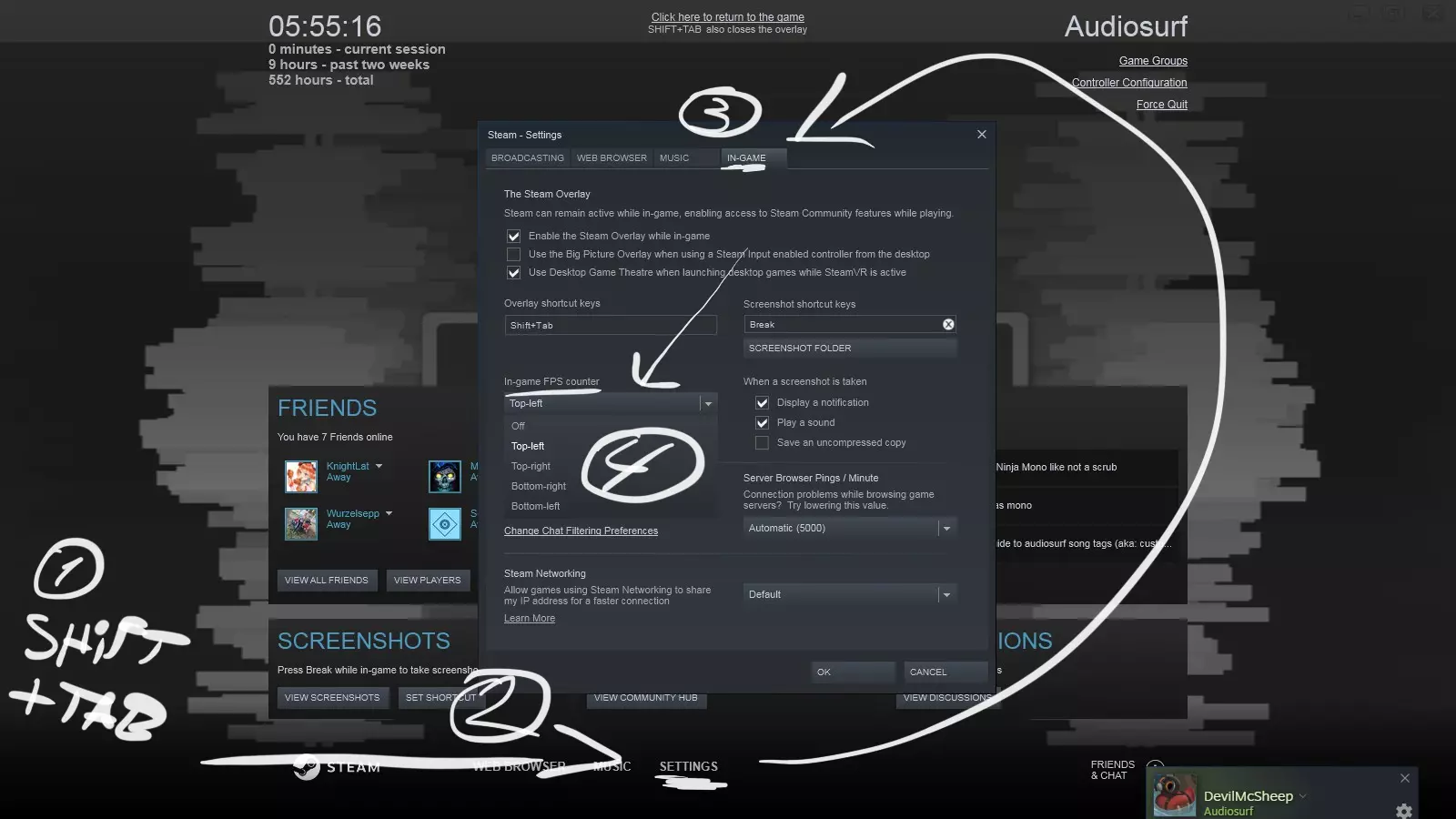Open Friends & Chat in the bottom bar
This screenshot has width=1456, height=819.
[1113, 770]
